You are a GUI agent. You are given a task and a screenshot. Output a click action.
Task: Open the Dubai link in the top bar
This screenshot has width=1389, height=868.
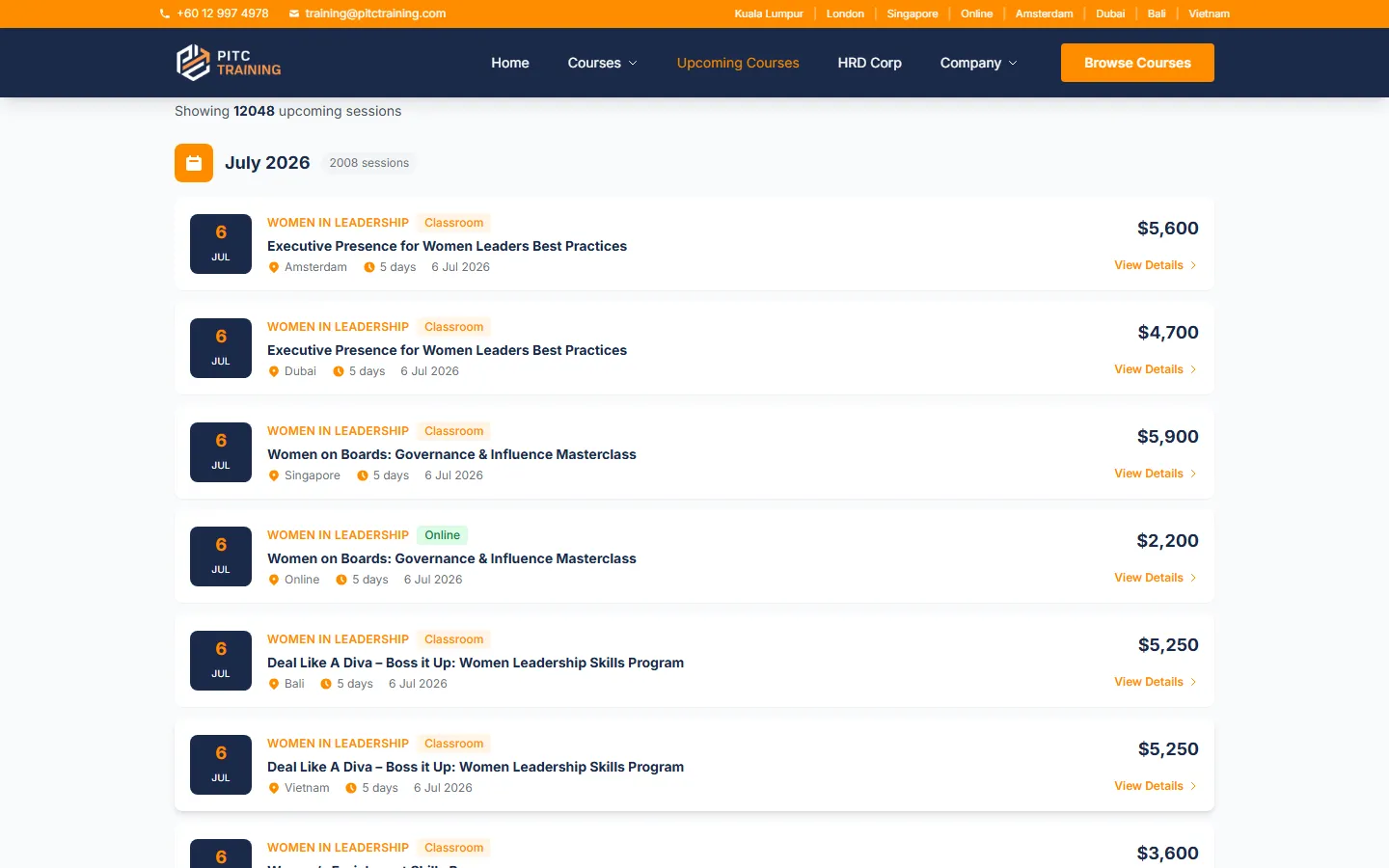[x=1110, y=14]
